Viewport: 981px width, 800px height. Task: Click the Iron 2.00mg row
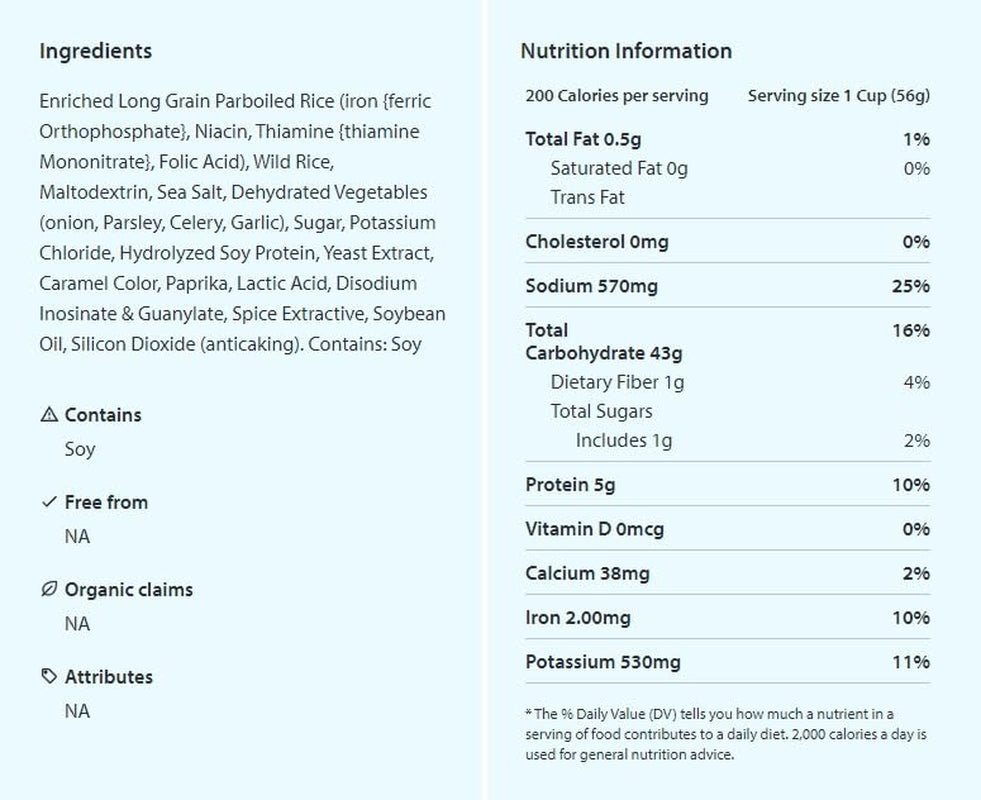pos(728,617)
